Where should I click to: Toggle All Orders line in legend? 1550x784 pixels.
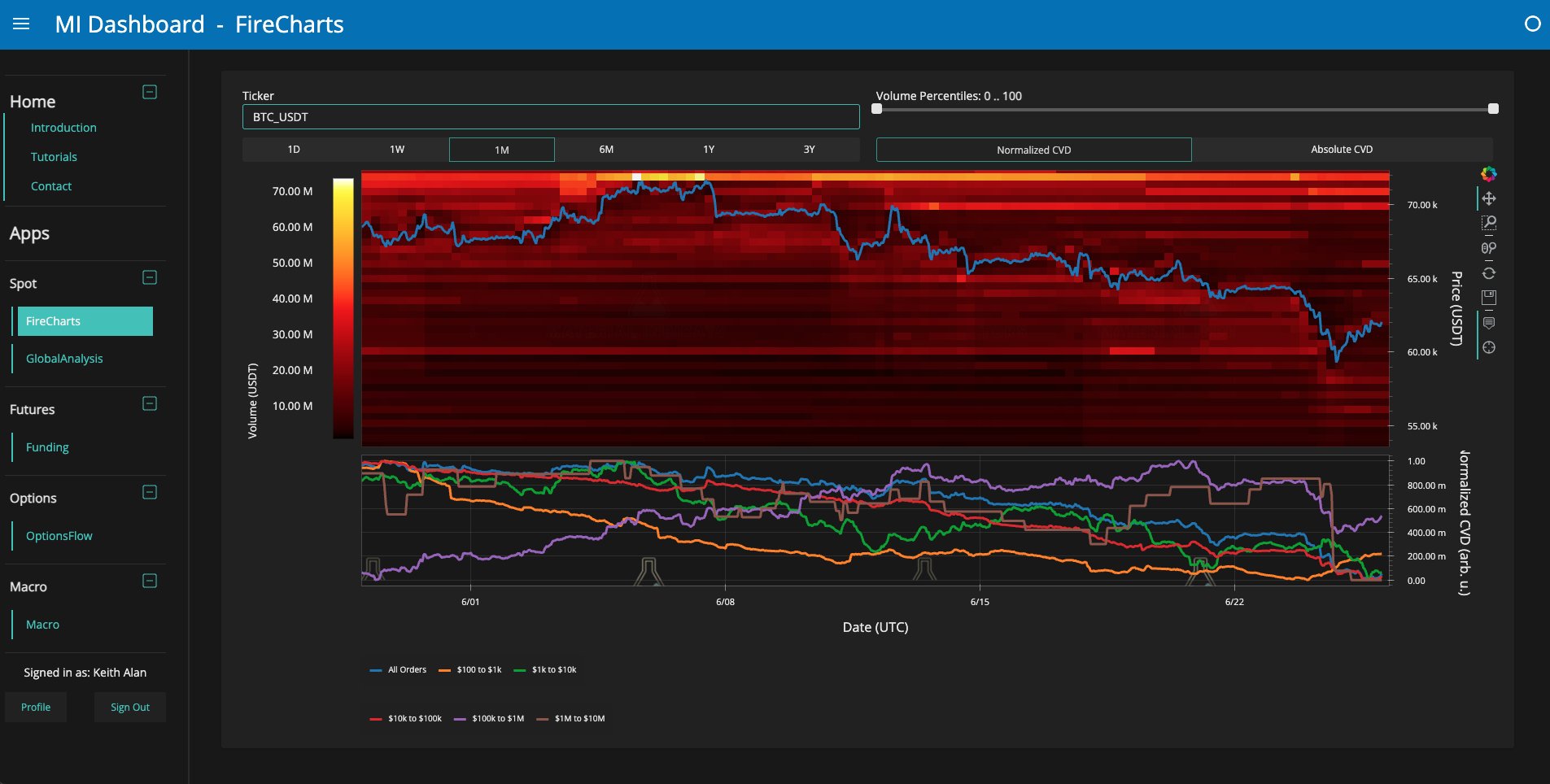(398, 670)
